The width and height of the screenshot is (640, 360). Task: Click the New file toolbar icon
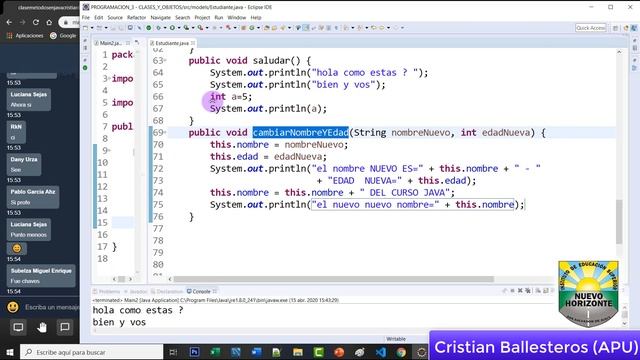pyautogui.click(x=85, y=28)
